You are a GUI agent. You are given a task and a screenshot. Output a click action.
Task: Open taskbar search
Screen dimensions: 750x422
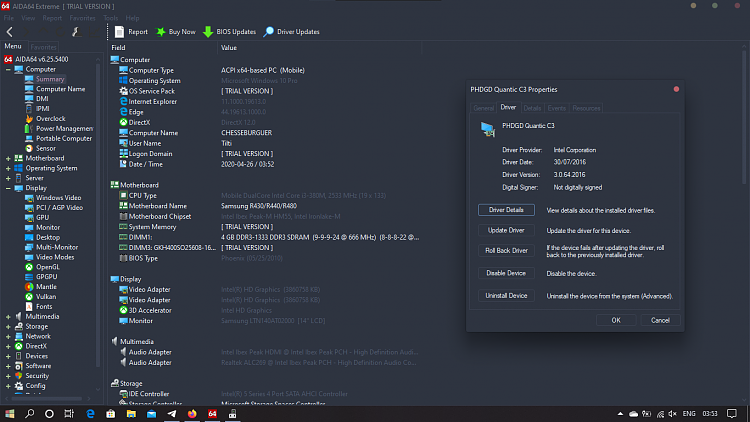pos(30,413)
